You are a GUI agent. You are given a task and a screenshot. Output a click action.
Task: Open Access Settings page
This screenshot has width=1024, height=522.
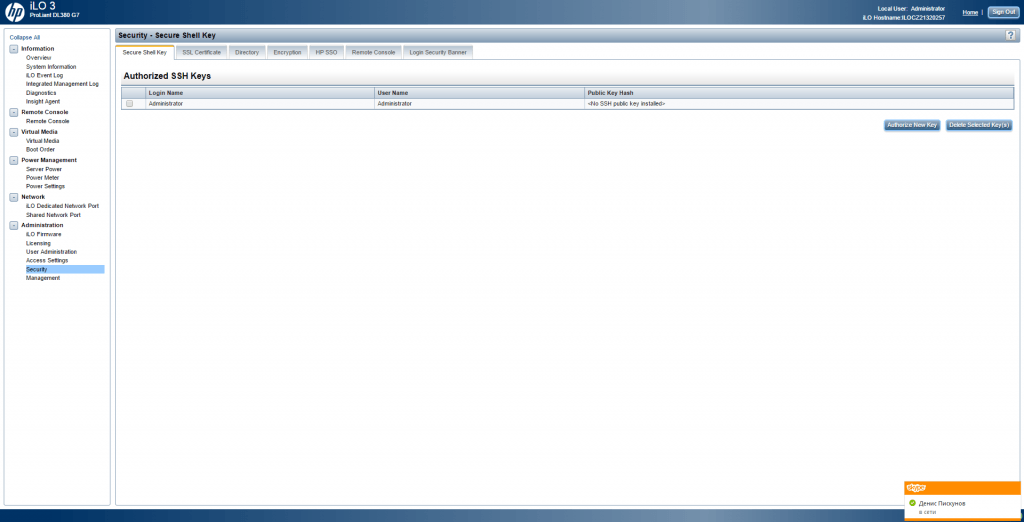point(47,260)
